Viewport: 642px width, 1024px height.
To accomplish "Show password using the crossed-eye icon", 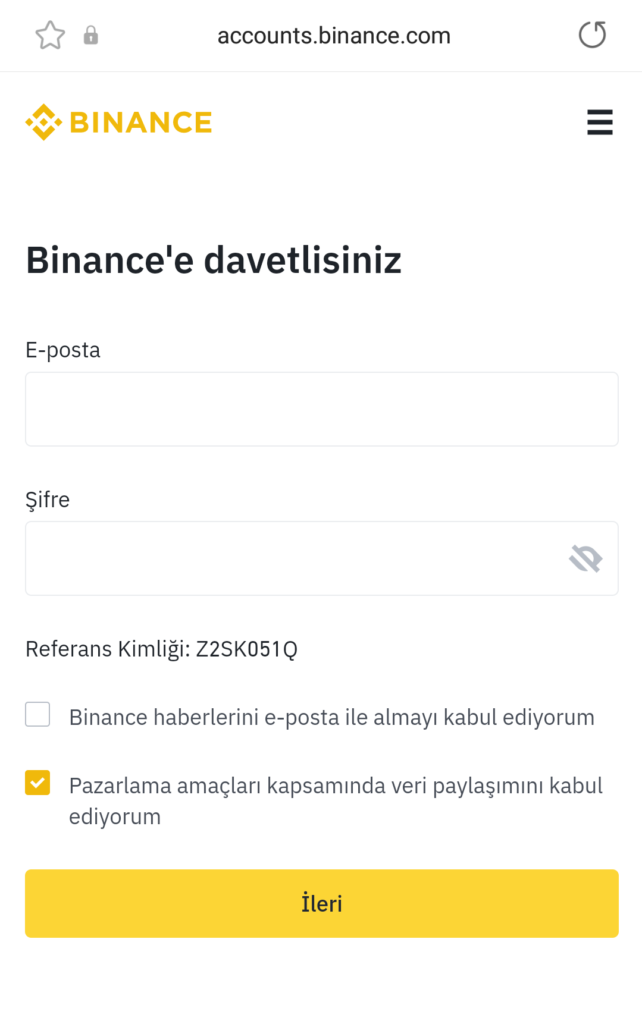I will point(585,558).
